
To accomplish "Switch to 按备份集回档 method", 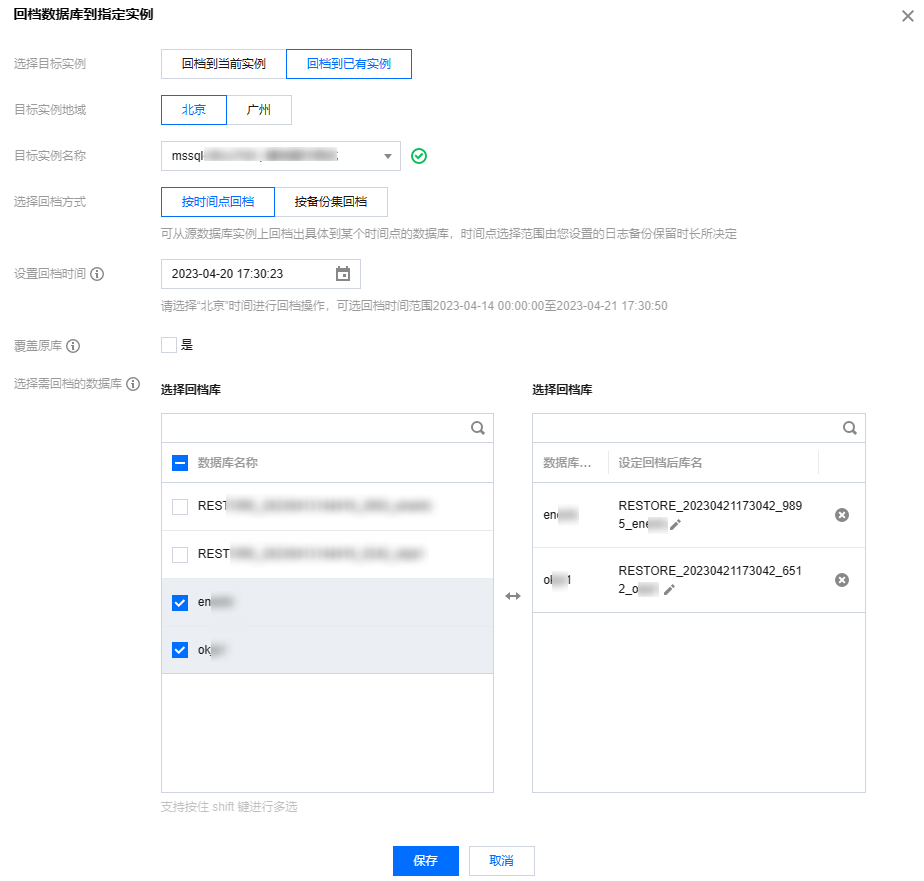I will [330, 202].
